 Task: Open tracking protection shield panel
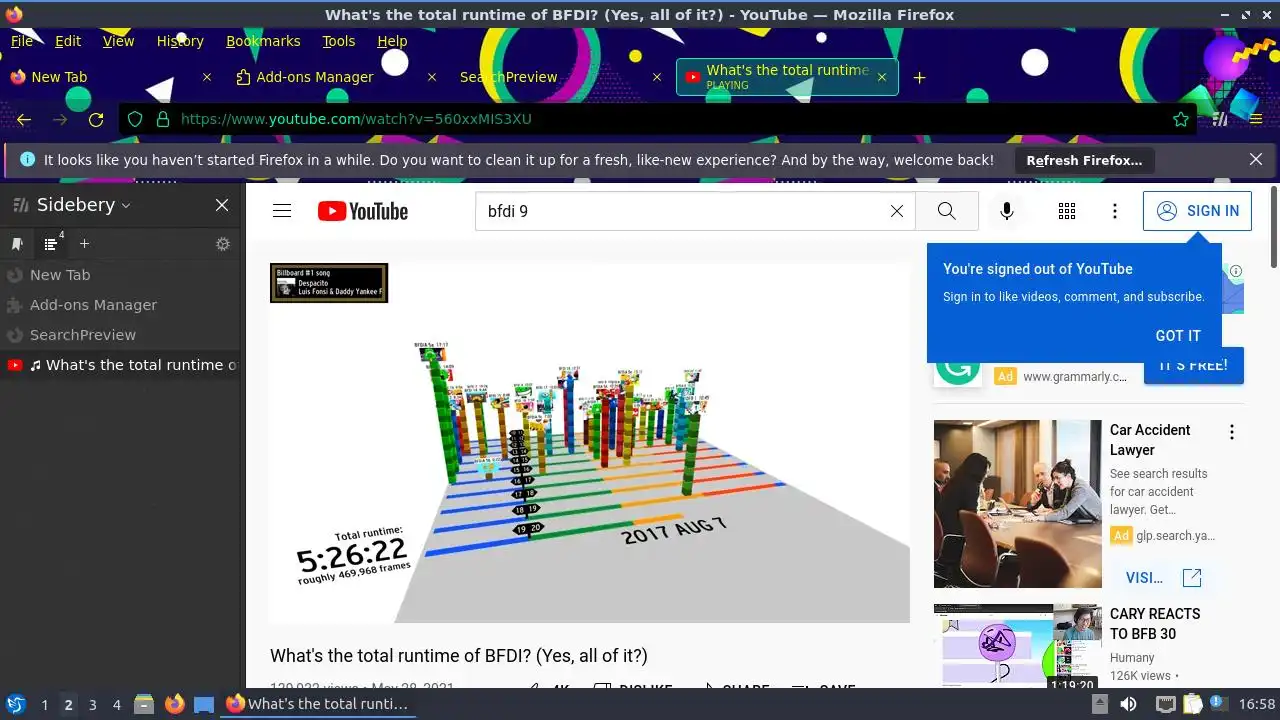(136, 119)
